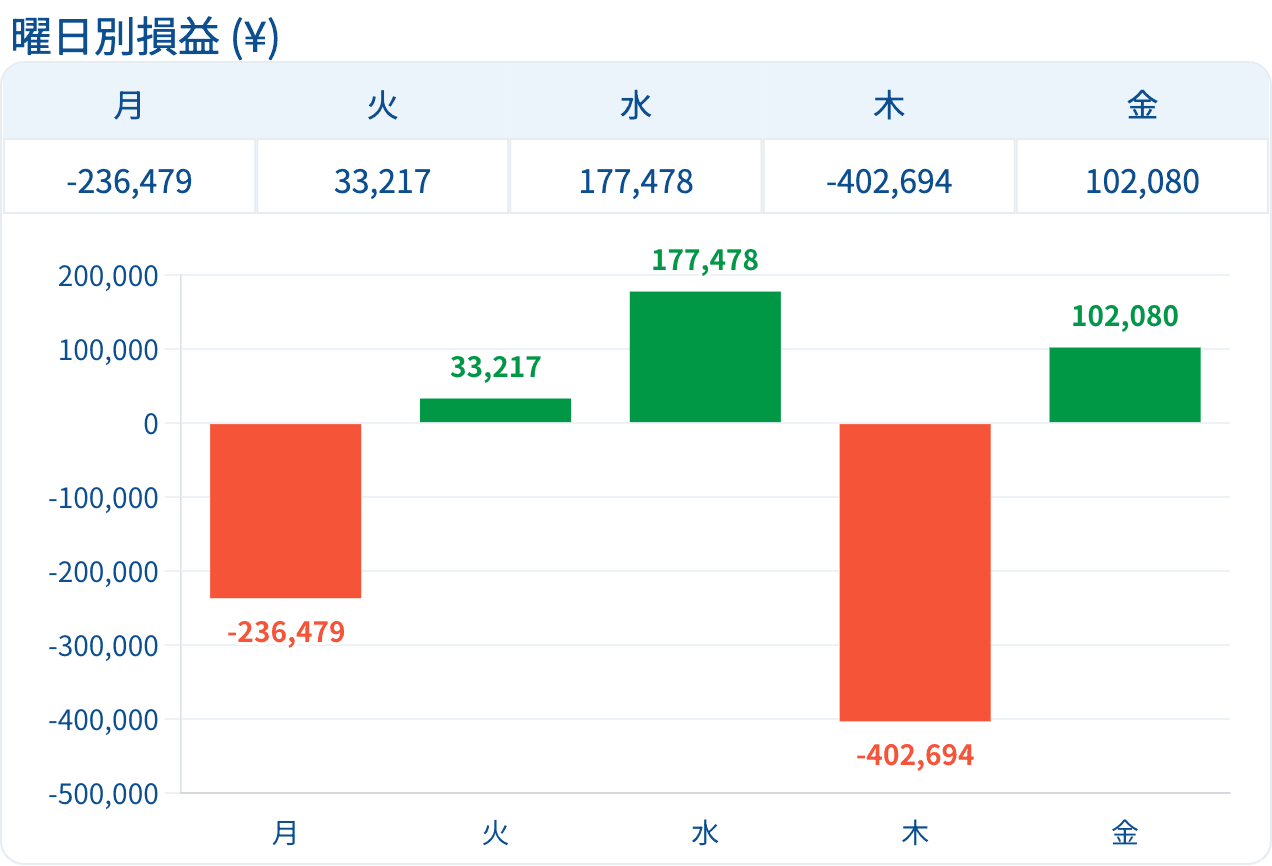The image size is (1272, 866).
Task: Click the 月 column header
Action: pyautogui.click(x=129, y=105)
